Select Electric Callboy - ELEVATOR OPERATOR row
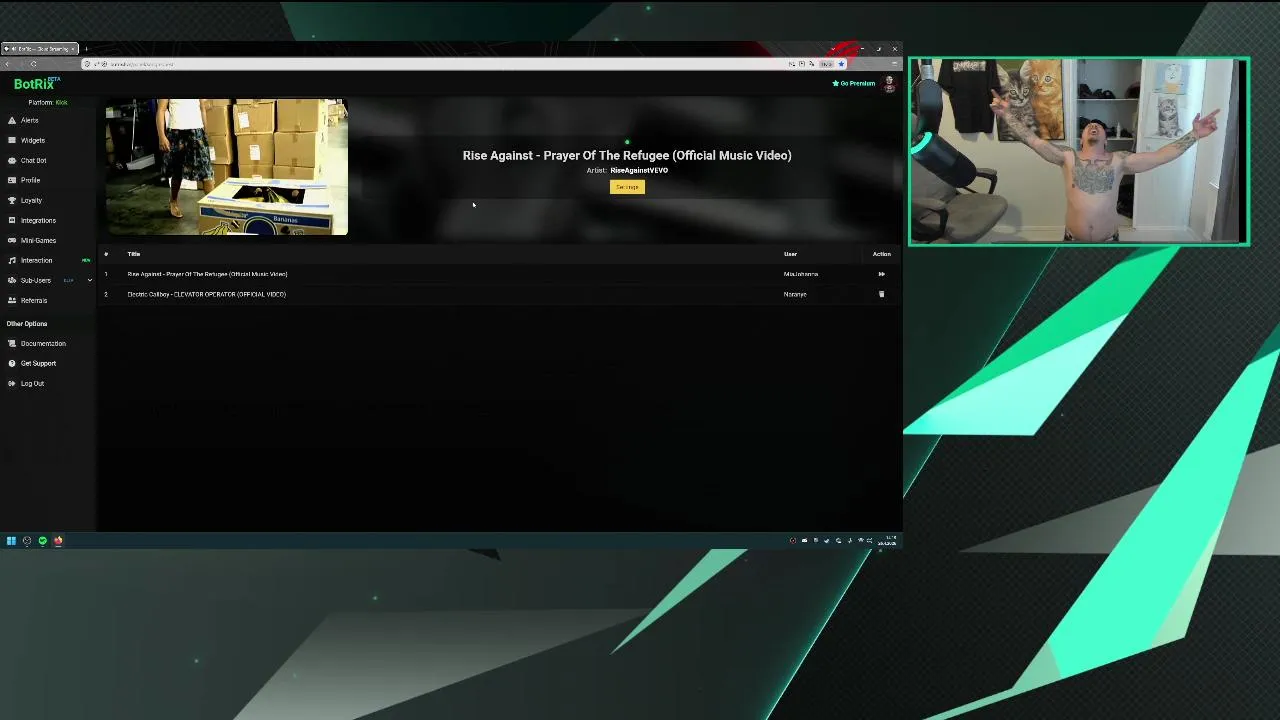 (497, 294)
